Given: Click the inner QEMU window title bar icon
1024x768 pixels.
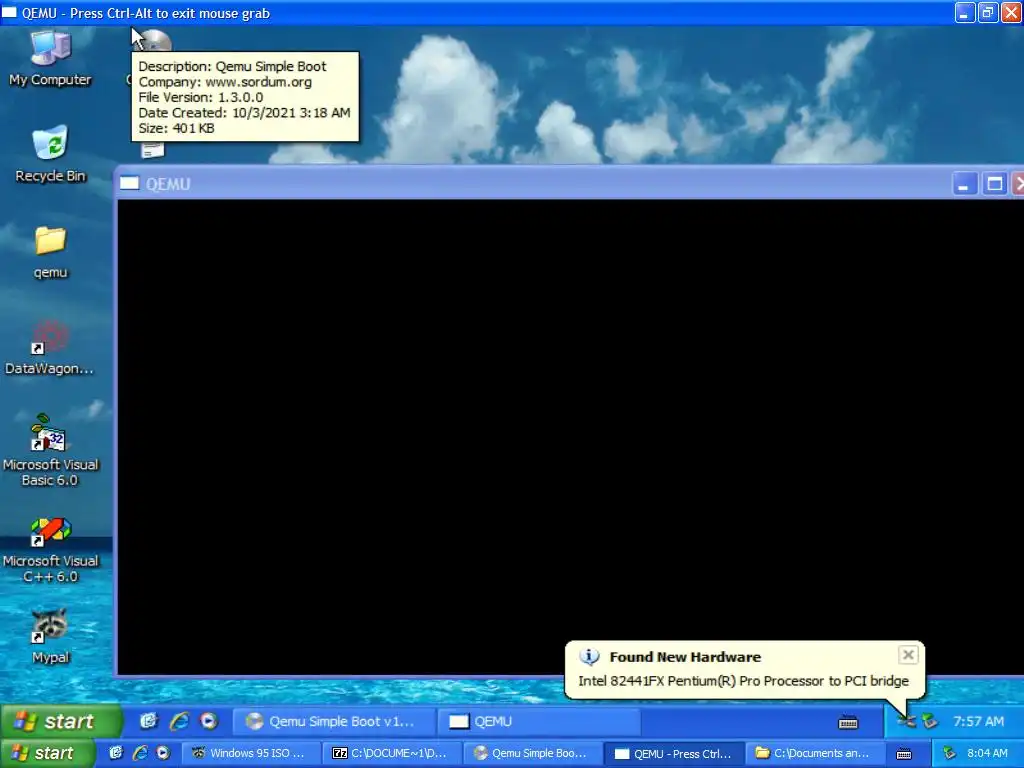Looking at the screenshot, I should (129, 184).
